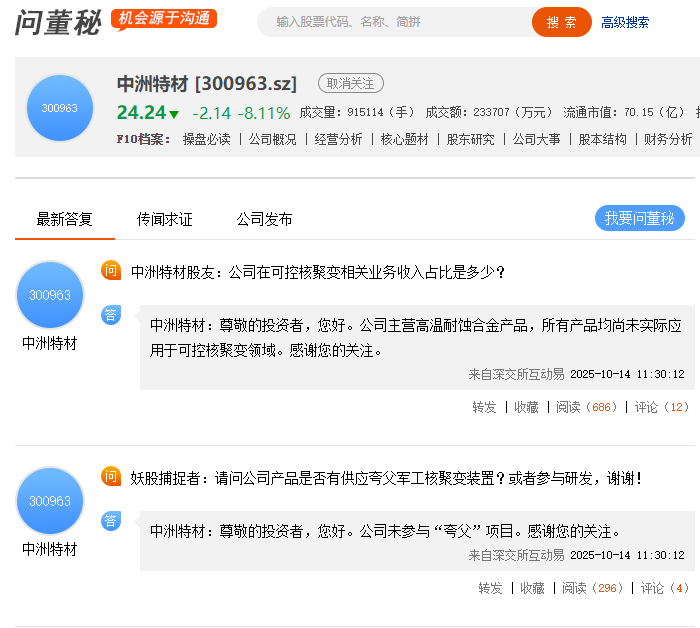The height and width of the screenshot is (628, 700).
Task: Open the 高级搜索 link
Action: [625, 22]
